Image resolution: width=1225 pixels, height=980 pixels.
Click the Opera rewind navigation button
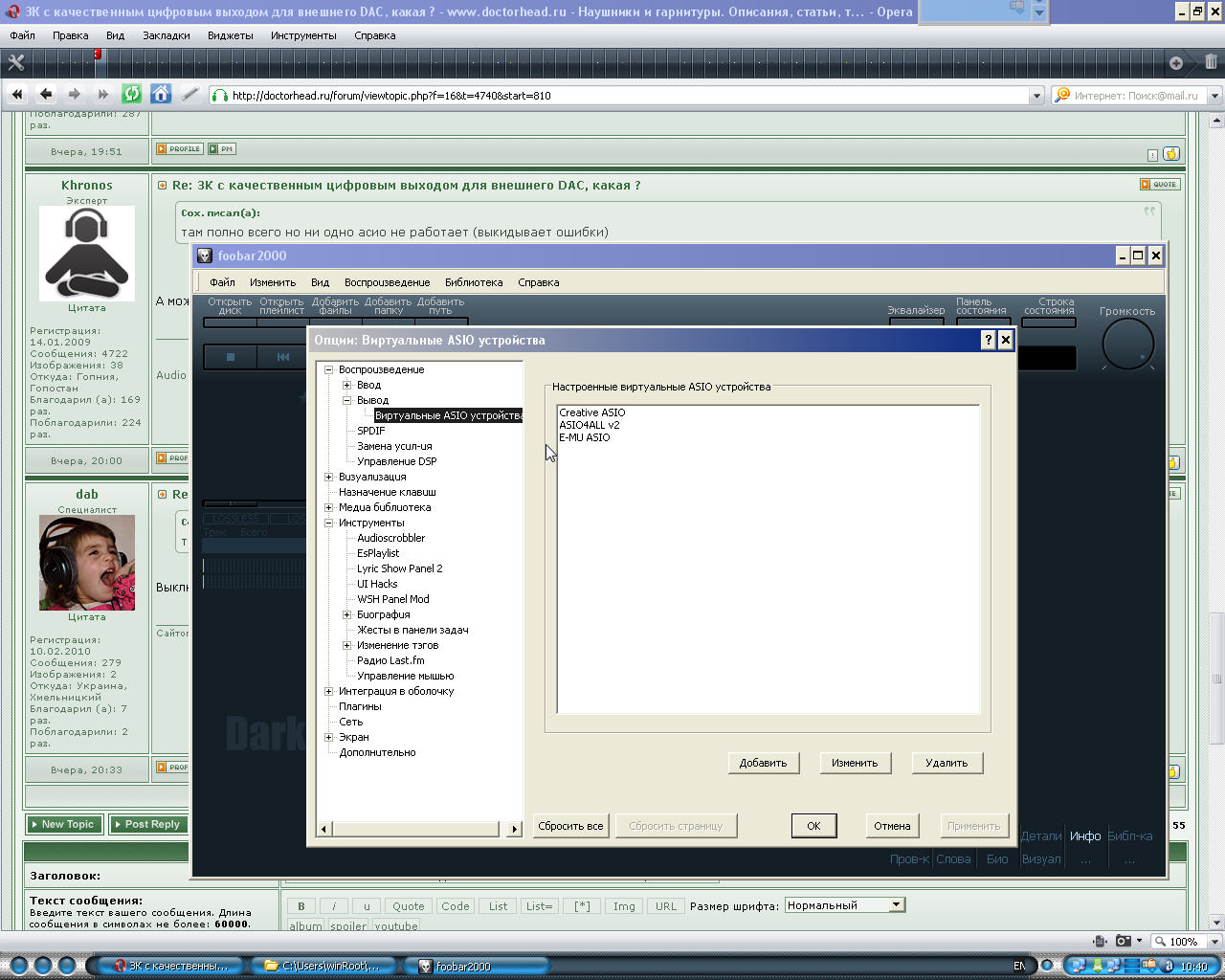[17, 94]
